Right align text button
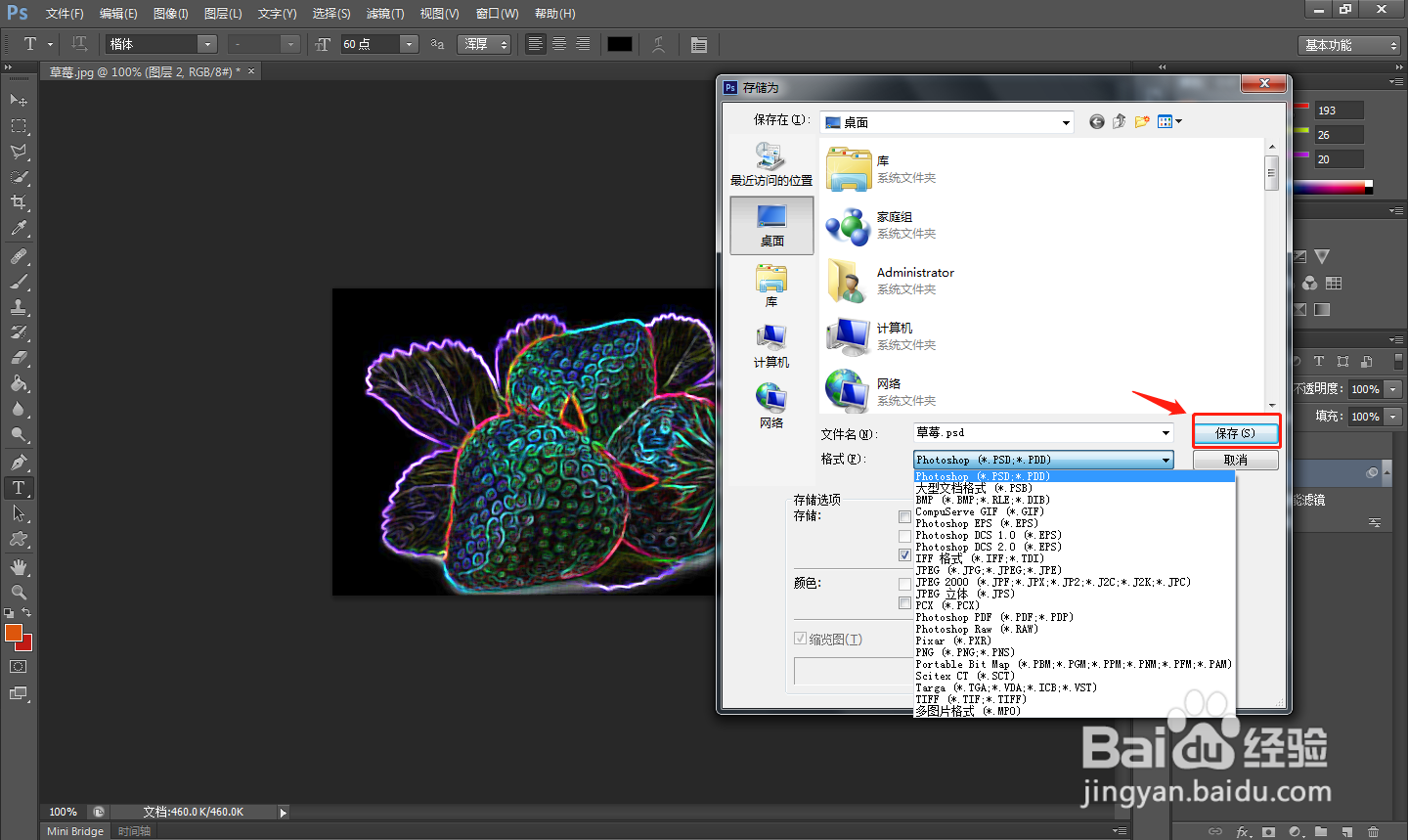Viewport: 1408px width, 840px height. [583, 44]
